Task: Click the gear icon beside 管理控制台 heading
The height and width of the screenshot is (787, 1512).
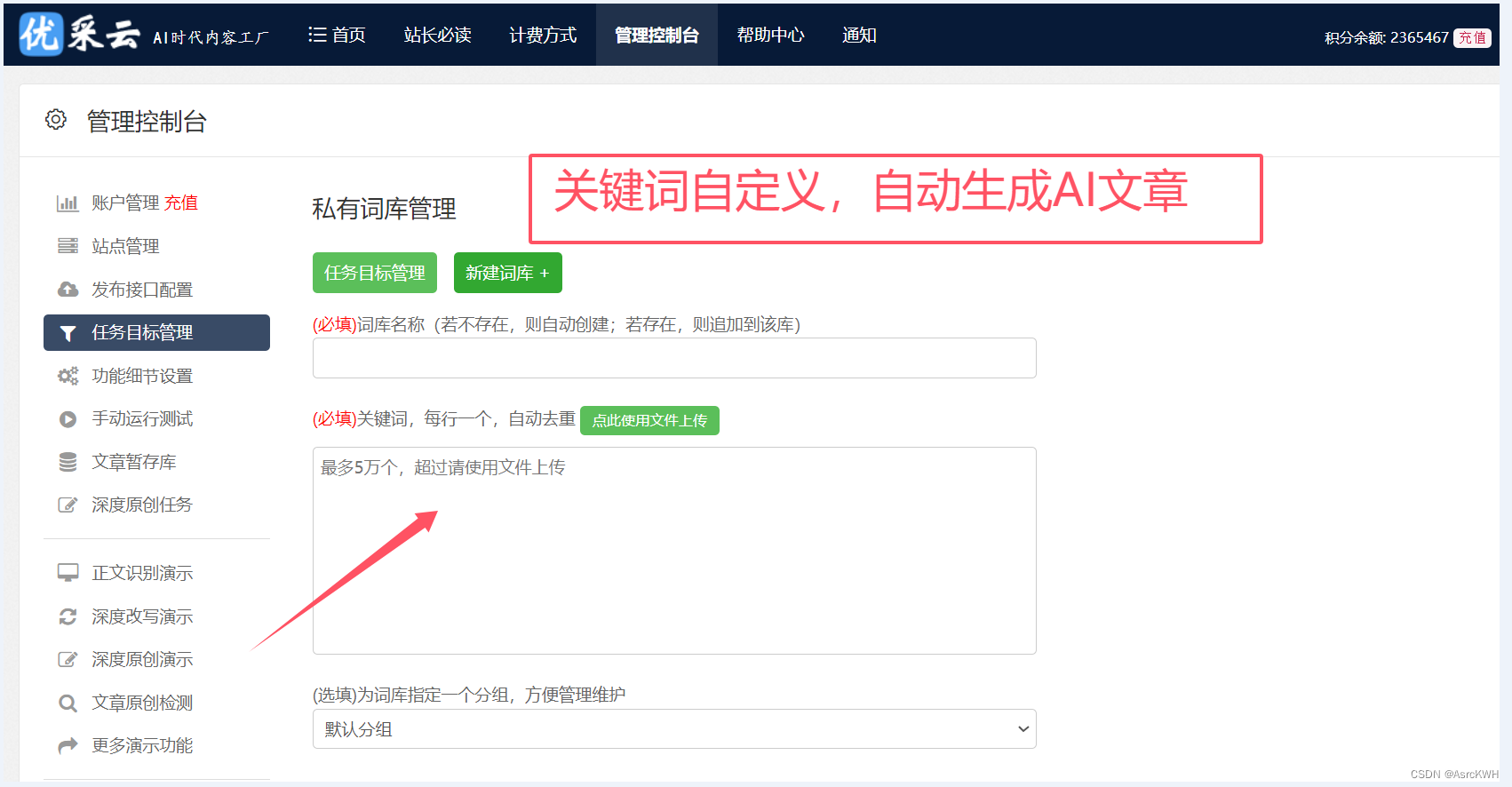Action: (x=56, y=120)
